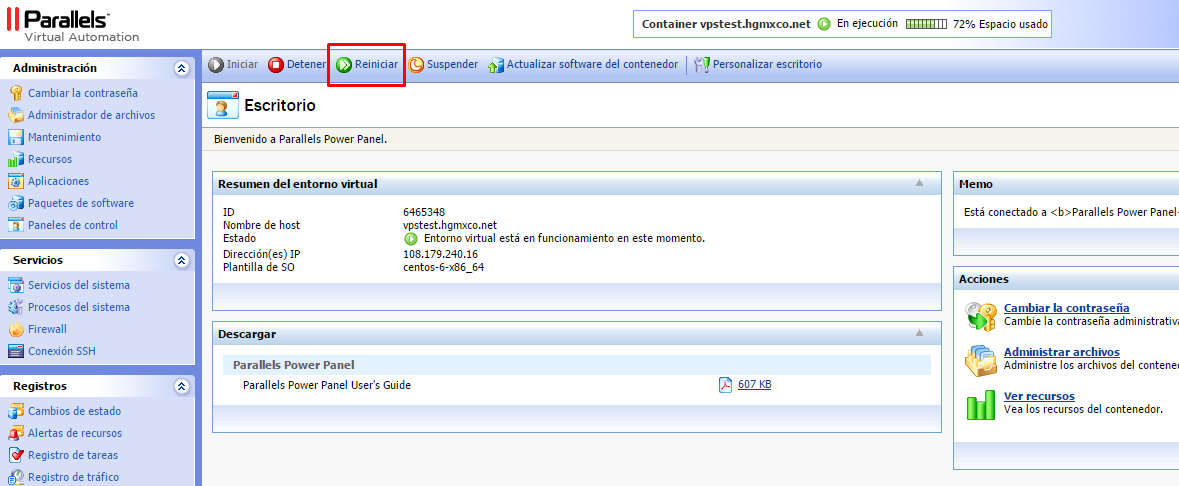Open Ver recursos link in Acciones
The width and height of the screenshot is (1179, 486).
[x=1039, y=396]
